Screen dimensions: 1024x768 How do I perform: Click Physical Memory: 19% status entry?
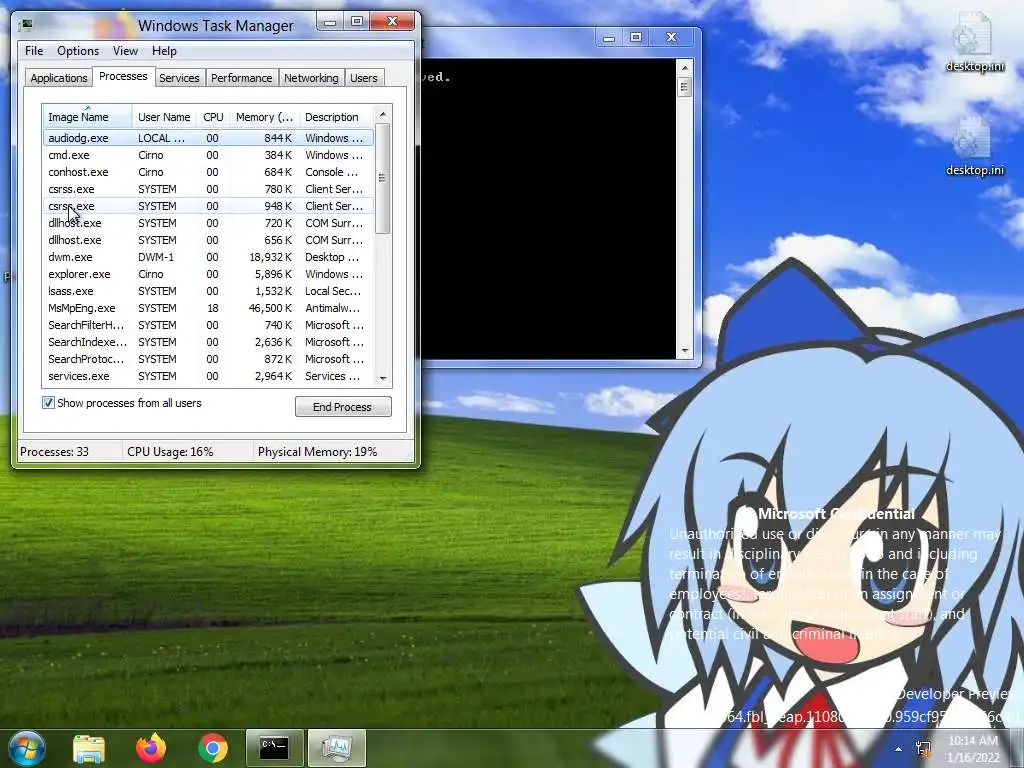[x=317, y=452]
